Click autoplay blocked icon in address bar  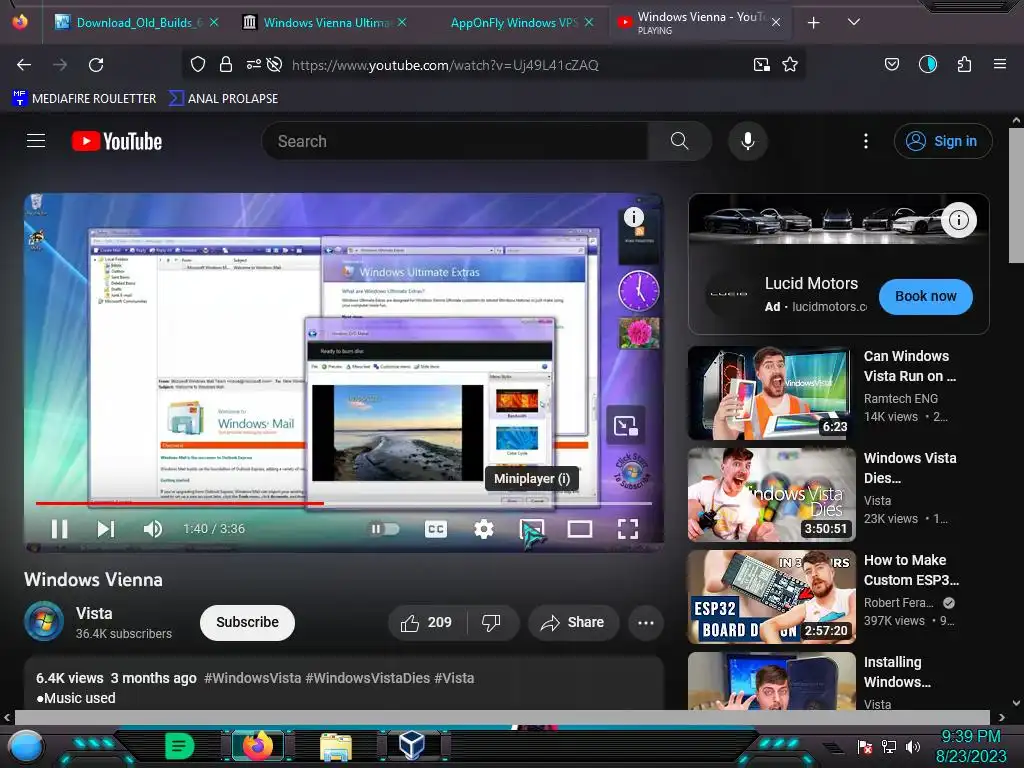pyautogui.click(x=274, y=64)
